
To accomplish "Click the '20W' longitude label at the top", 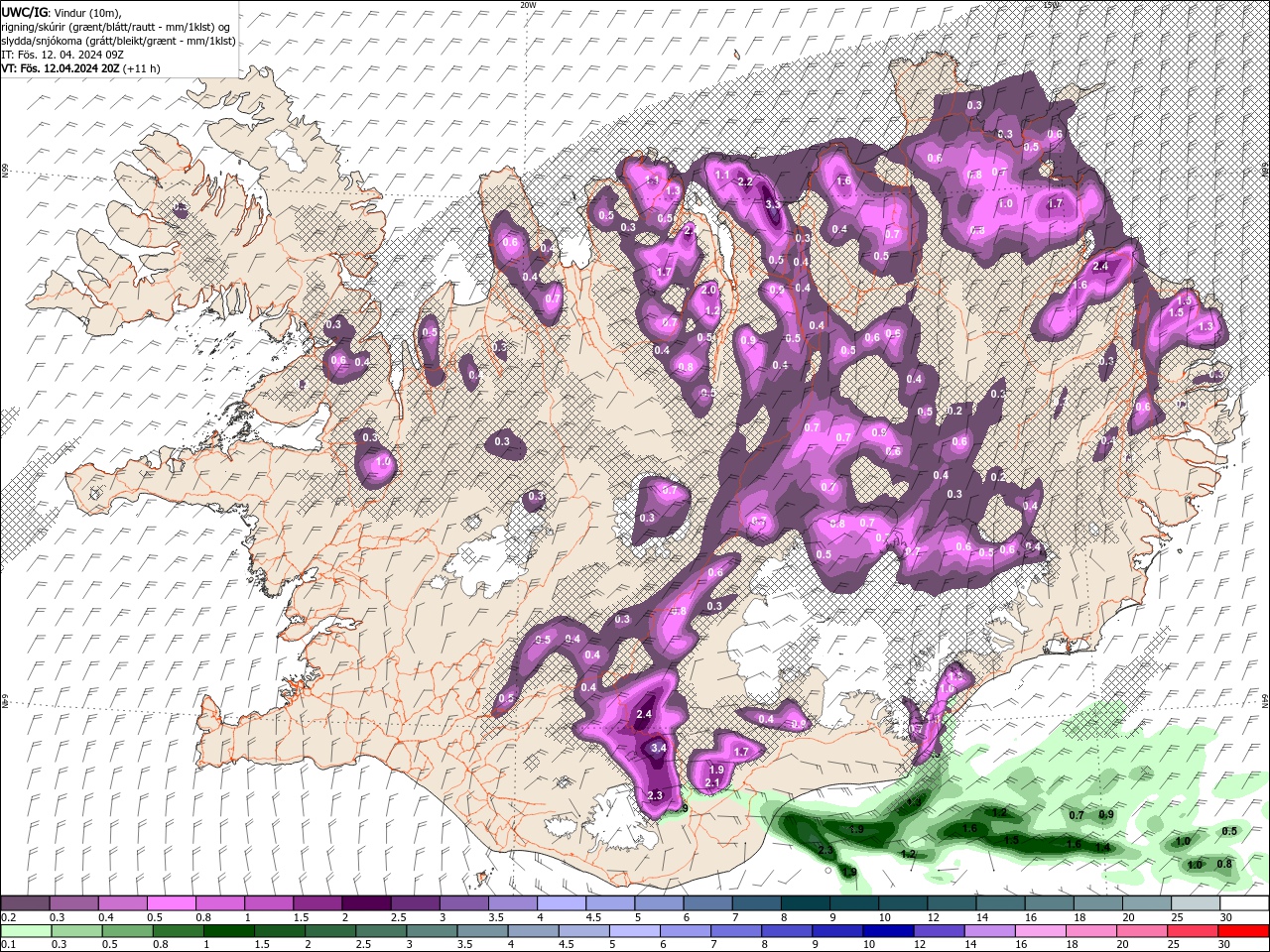I will click(x=528, y=4).
